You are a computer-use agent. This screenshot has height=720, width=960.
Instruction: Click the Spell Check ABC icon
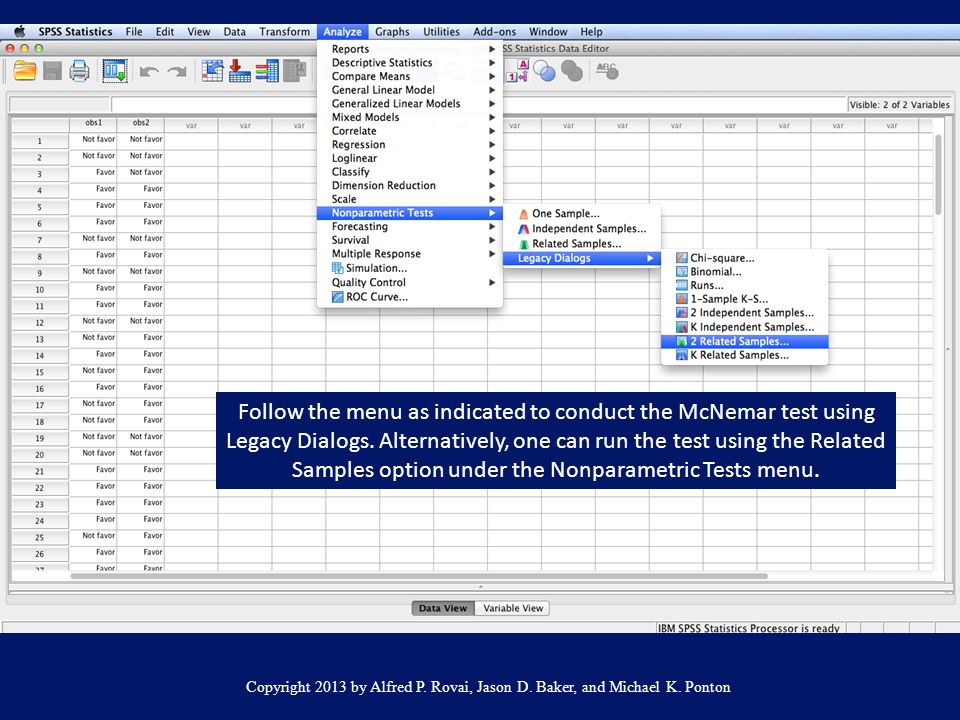click(607, 72)
